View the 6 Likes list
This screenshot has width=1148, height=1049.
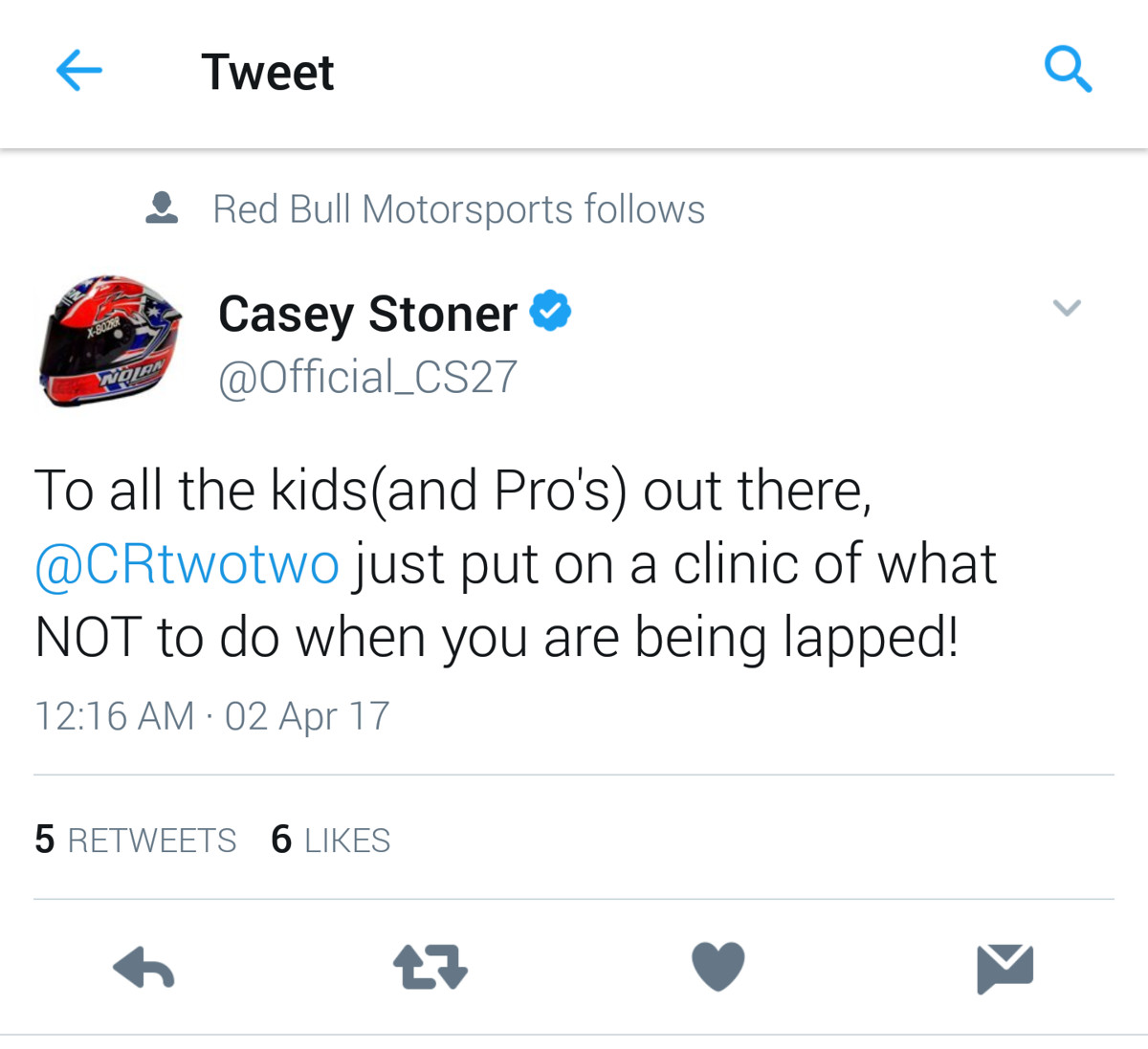(x=331, y=840)
